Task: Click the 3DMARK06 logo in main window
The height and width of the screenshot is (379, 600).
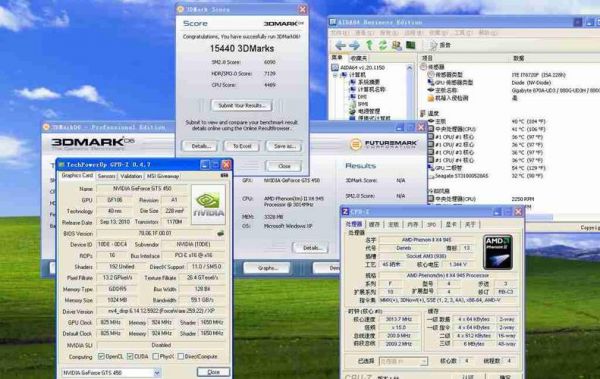Action: pos(93,142)
